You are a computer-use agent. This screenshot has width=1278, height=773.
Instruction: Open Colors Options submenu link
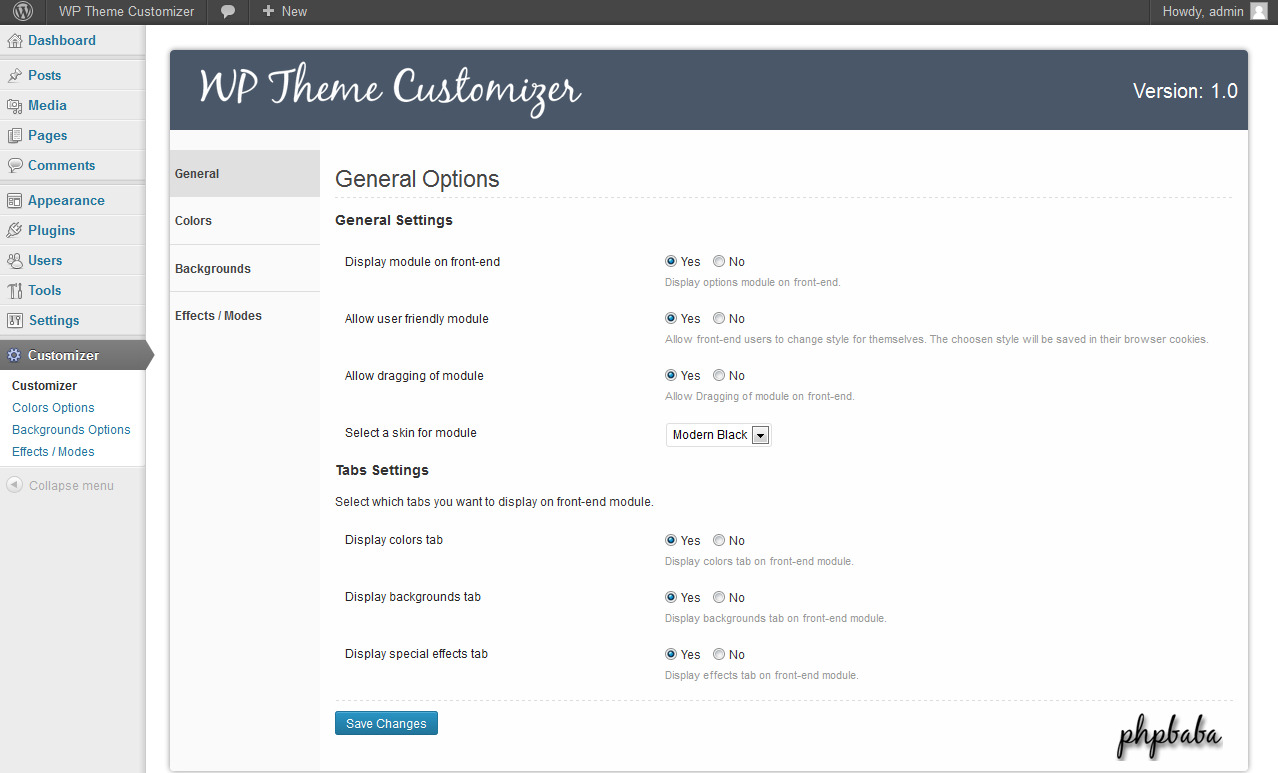(x=53, y=408)
